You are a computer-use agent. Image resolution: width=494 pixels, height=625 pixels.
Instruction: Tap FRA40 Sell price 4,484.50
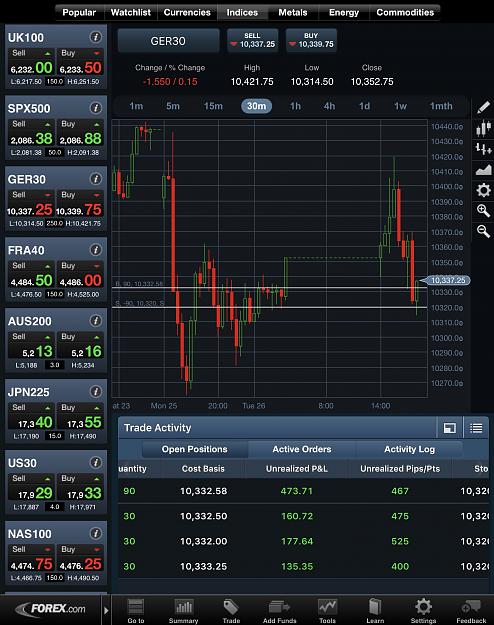point(31,276)
